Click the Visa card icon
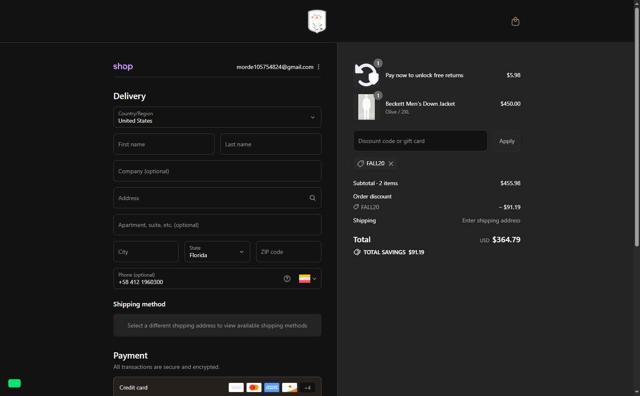640x396 pixels. pyautogui.click(x=236, y=387)
